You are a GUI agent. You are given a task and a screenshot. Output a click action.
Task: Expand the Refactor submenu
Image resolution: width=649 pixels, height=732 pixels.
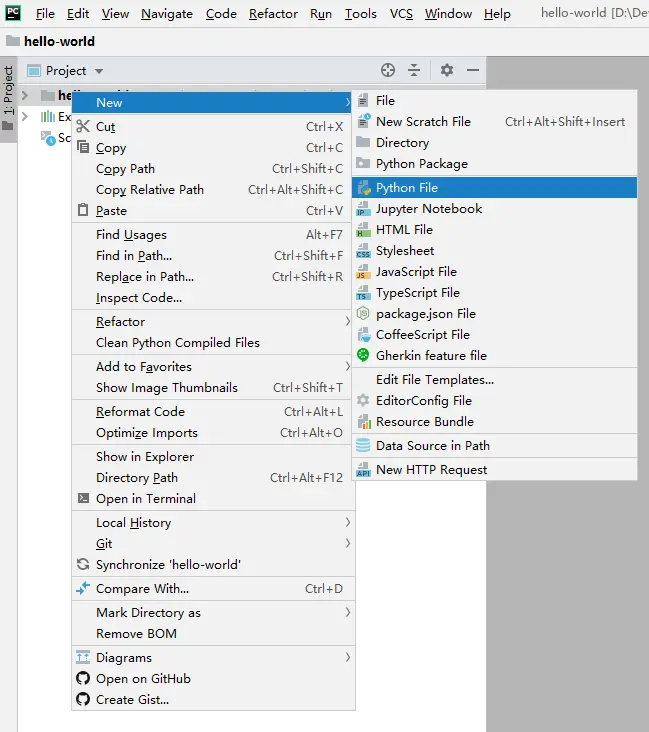pyautogui.click(x=347, y=321)
